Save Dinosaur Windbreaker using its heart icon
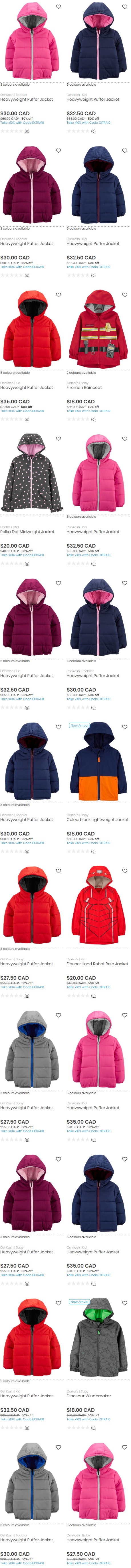 point(125,1303)
